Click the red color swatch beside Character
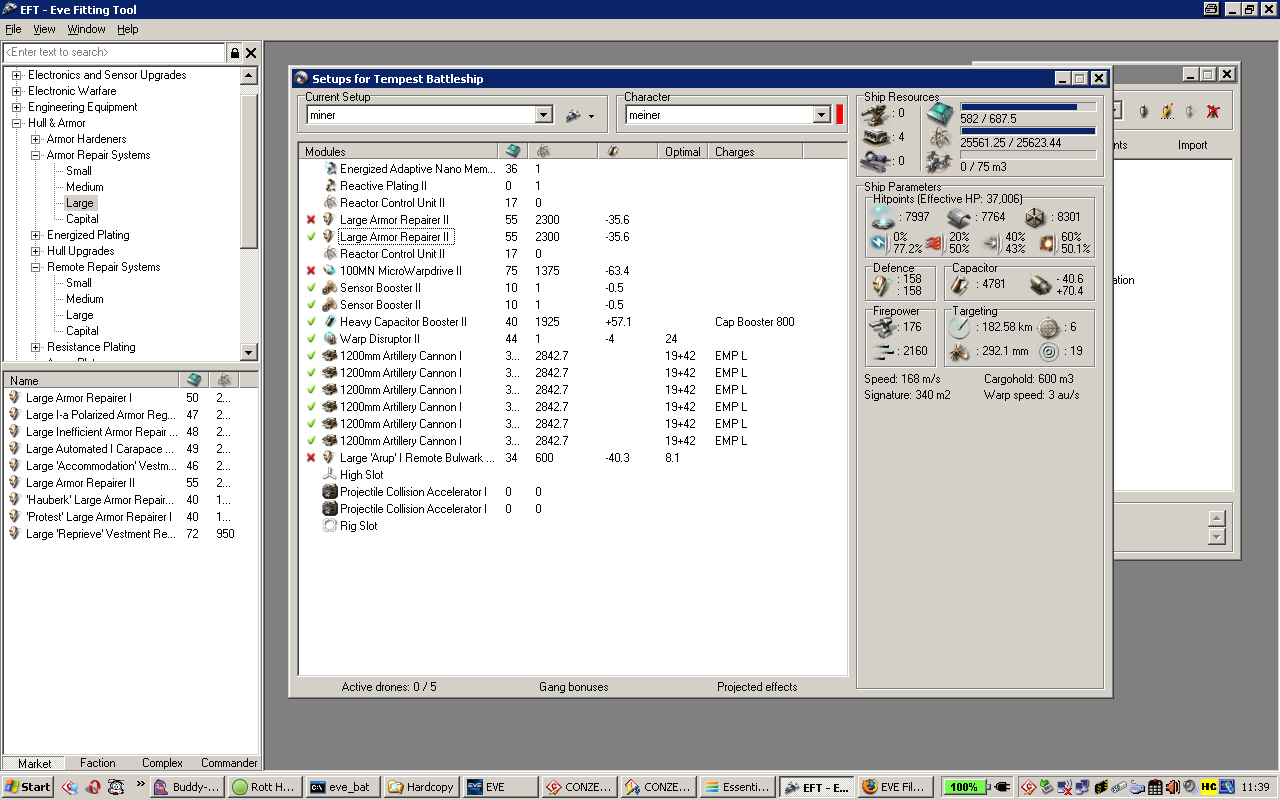 (x=840, y=115)
